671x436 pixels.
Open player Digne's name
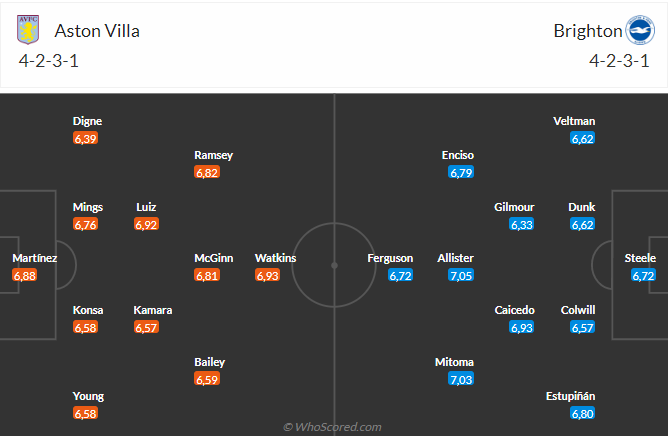pyautogui.click(x=87, y=121)
